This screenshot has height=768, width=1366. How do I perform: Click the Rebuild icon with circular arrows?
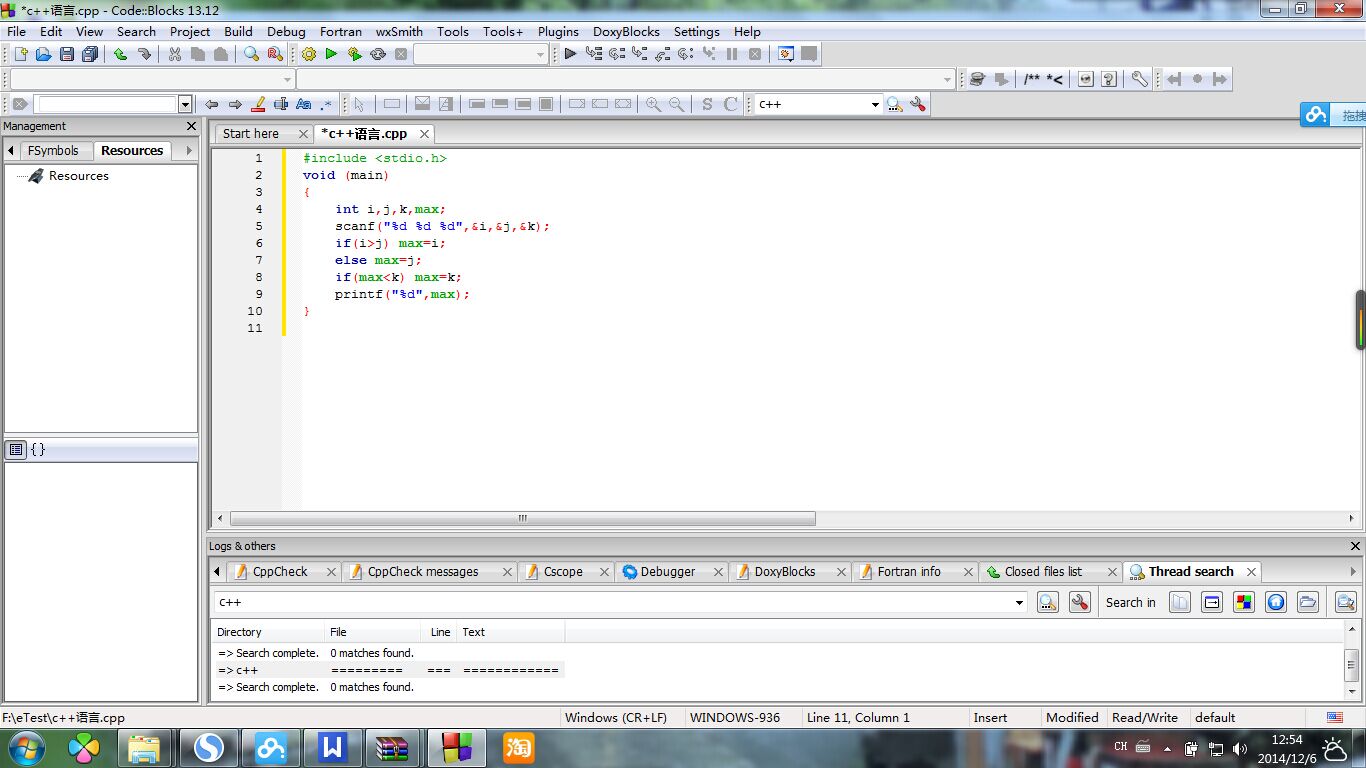tap(378, 54)
